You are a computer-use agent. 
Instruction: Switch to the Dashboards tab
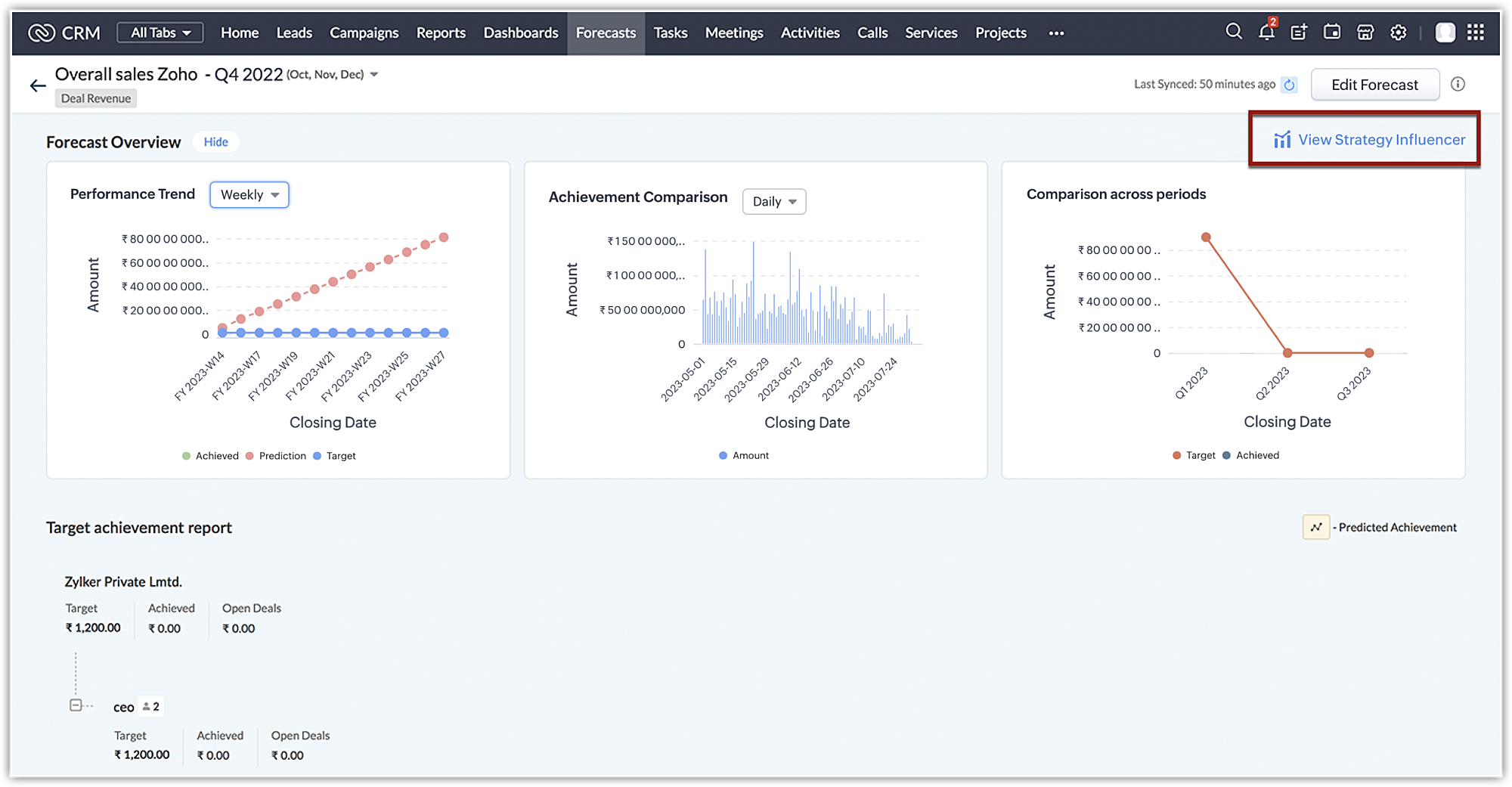pyautogui.click(x=521, y=33)
